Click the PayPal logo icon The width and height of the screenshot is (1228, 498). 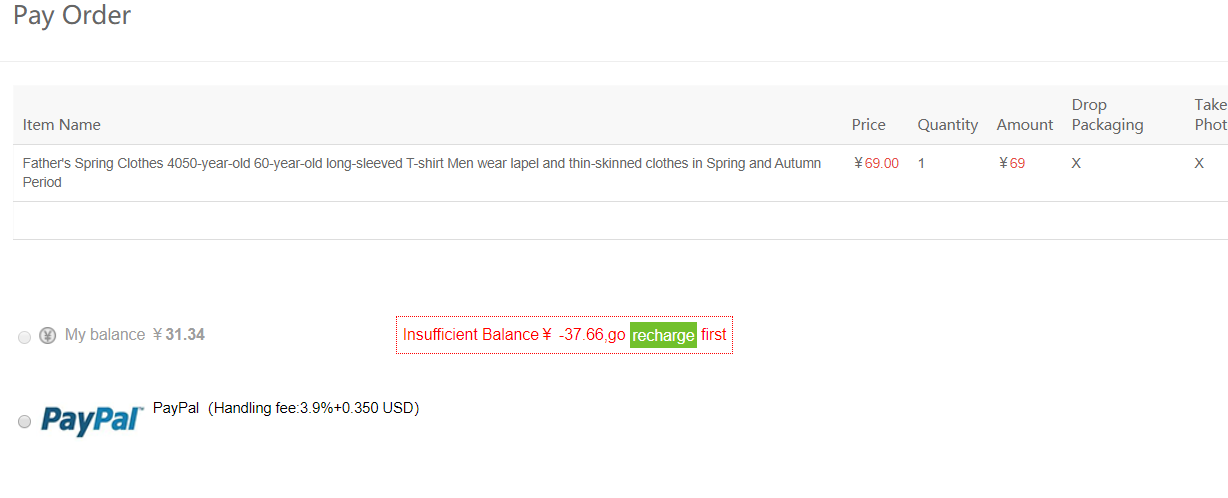(x=92, y=421)
